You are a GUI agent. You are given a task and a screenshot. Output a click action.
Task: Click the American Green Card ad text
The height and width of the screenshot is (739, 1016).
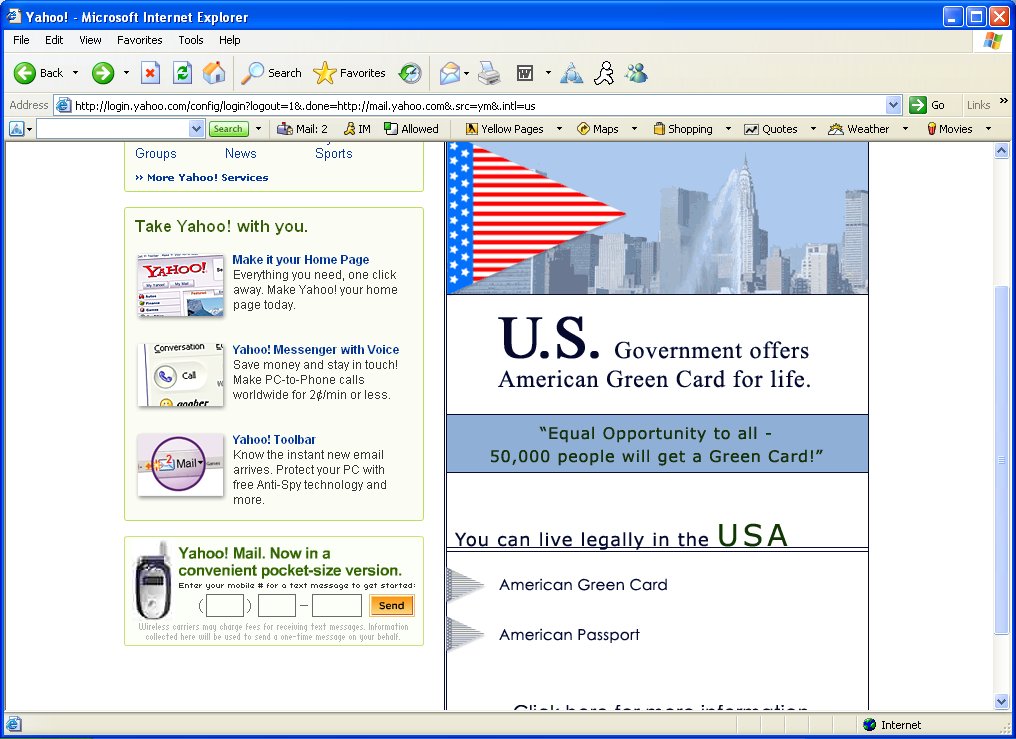(x=583, y=585)
